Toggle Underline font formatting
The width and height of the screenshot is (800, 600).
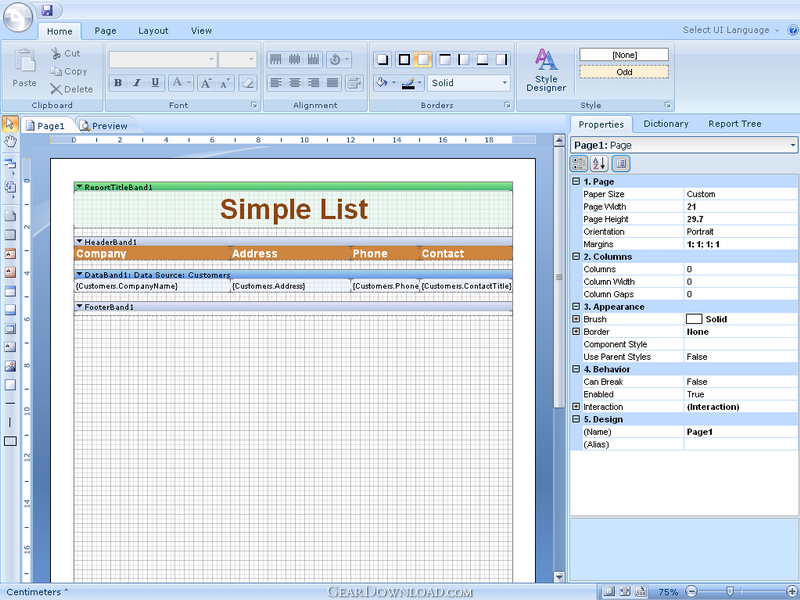(156, 83)
